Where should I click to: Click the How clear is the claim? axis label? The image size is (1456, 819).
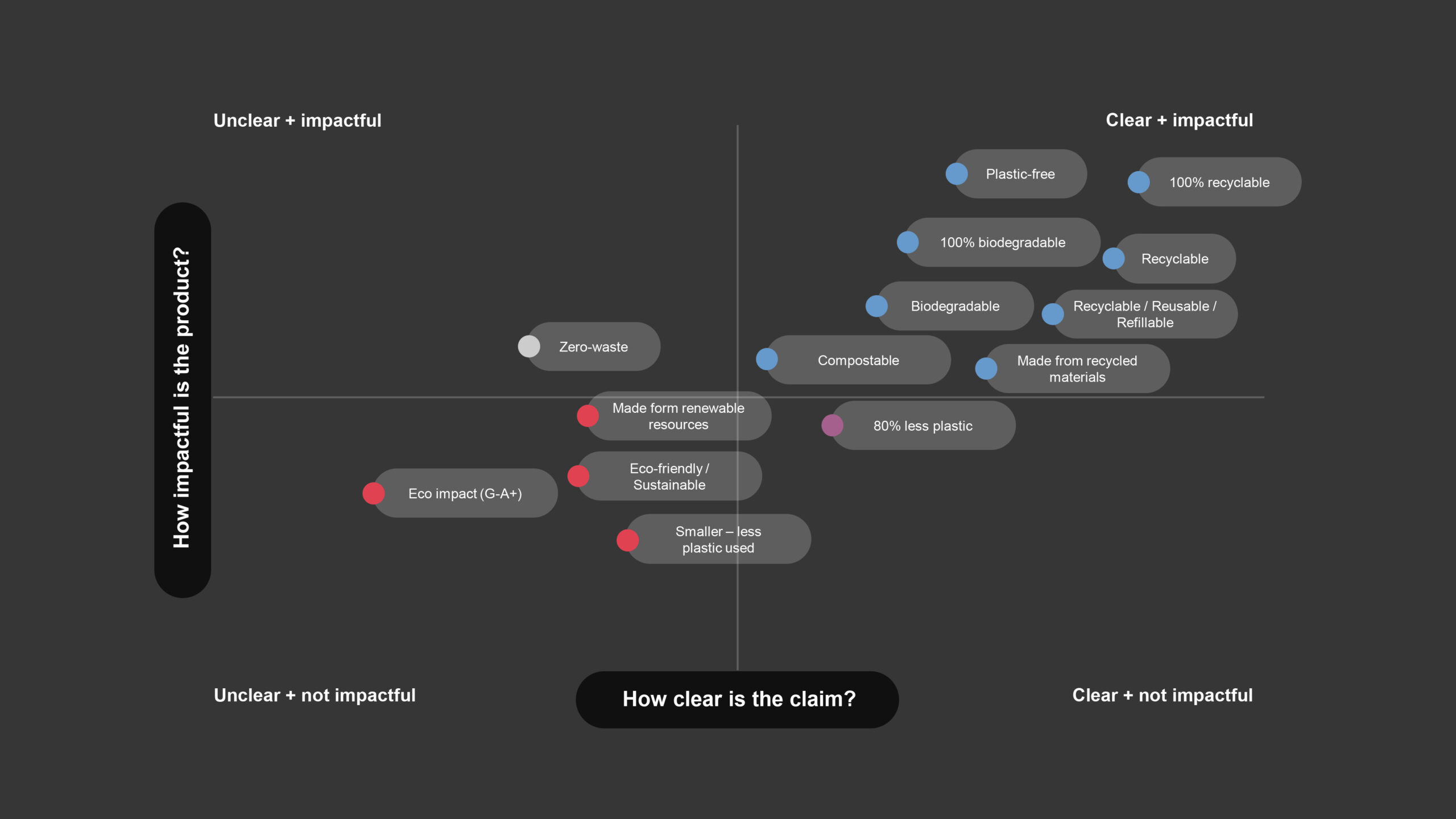coord(737,700)
